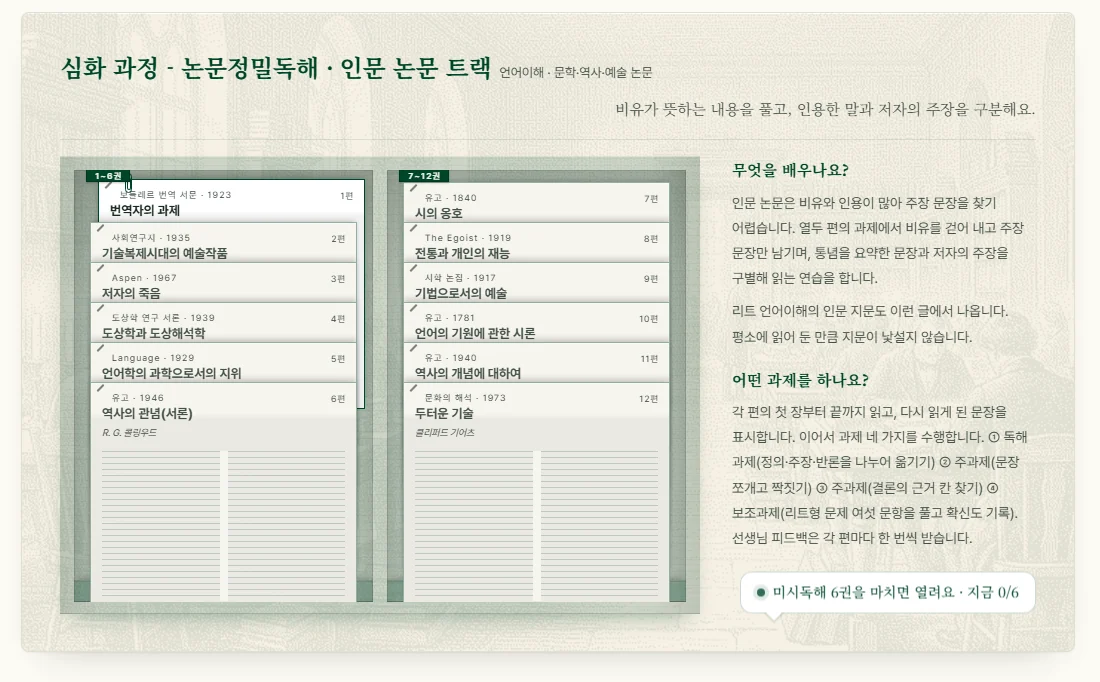Click the pencil mark on 언어의 기원에 관한 시론 card
This screenshot has height=682, width=1100.
pos(413,308)
